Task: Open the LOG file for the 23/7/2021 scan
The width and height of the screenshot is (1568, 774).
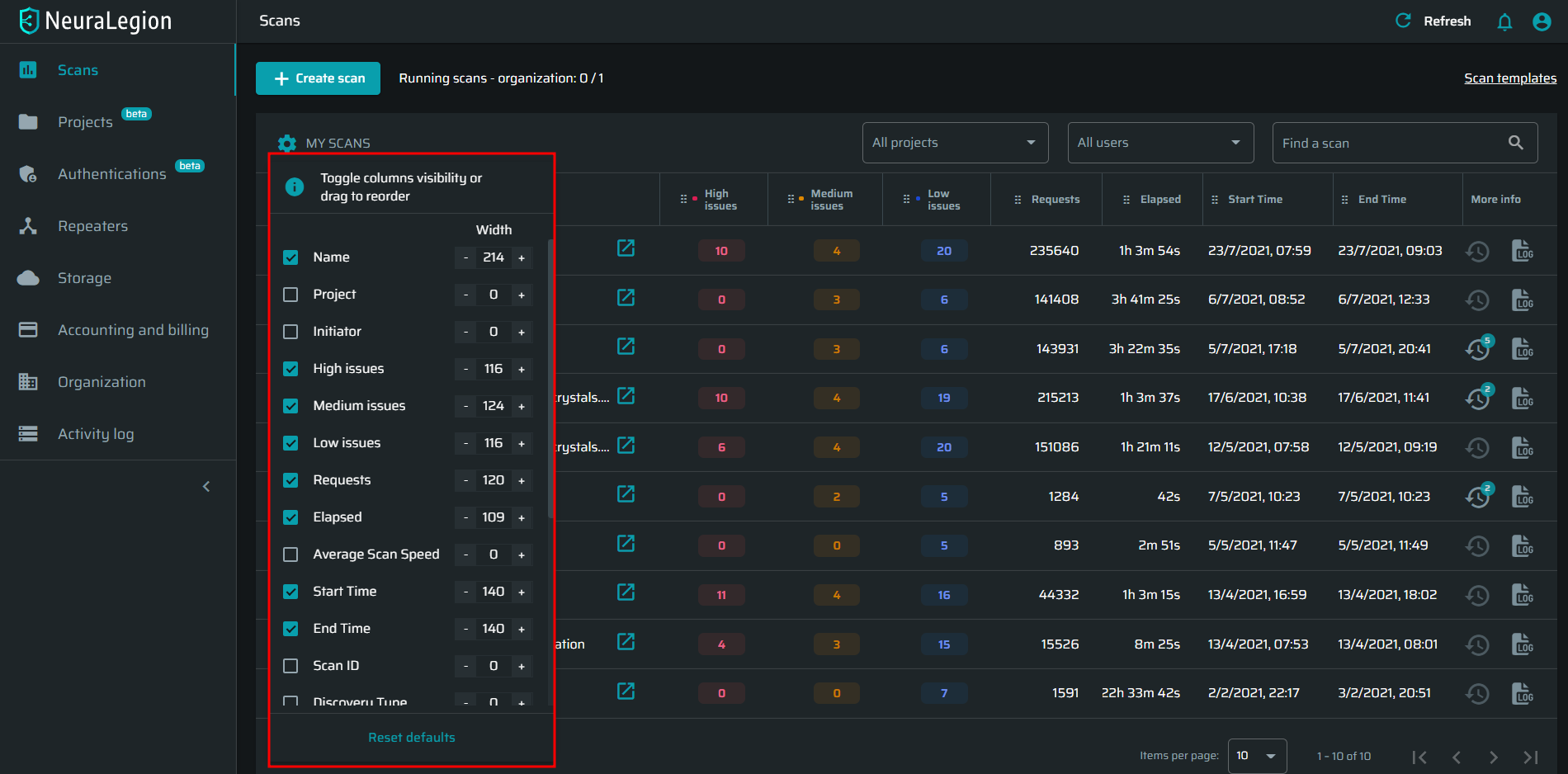Action: point(1523,250)
